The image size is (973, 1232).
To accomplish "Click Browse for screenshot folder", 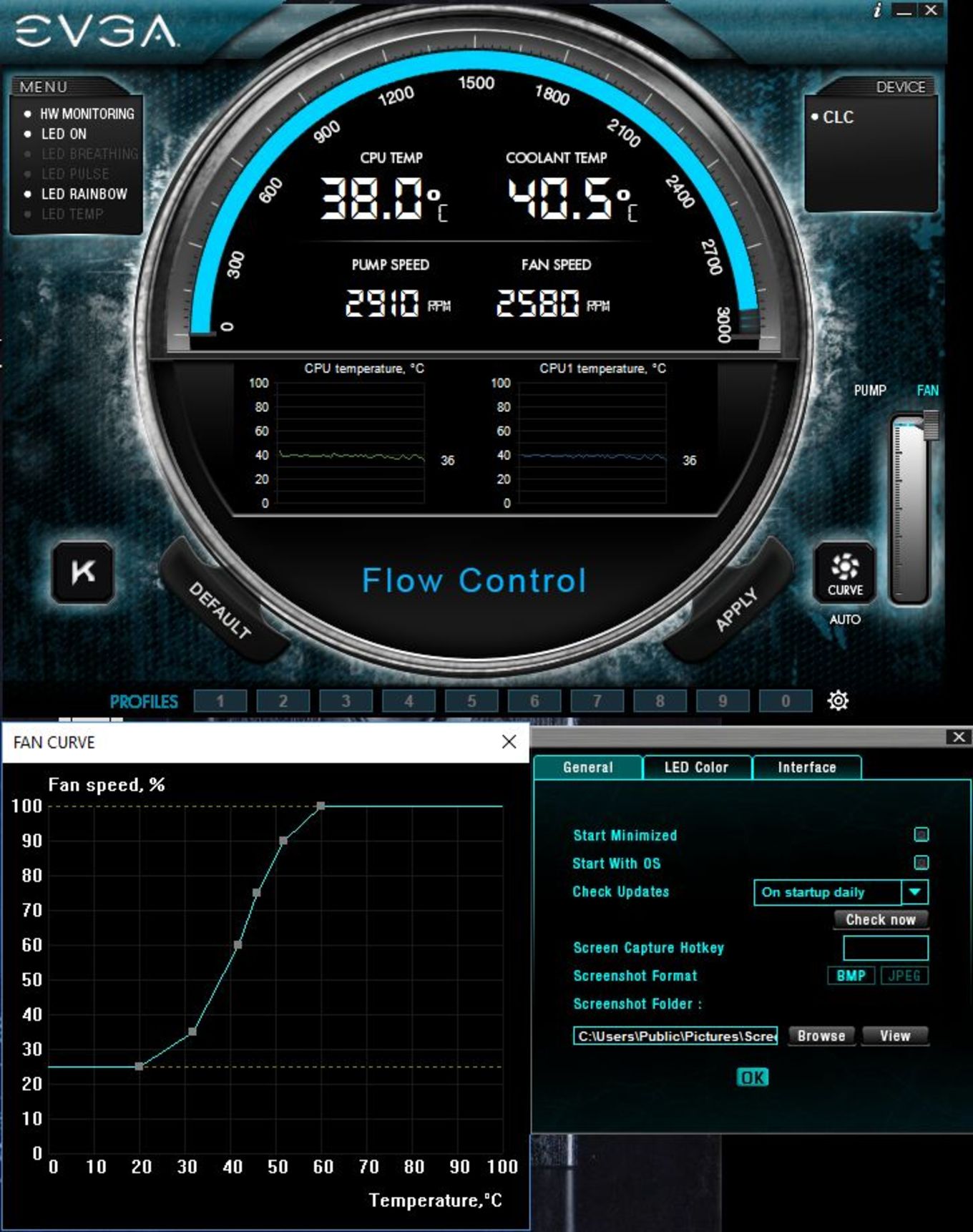I will tap(821, 1036).
